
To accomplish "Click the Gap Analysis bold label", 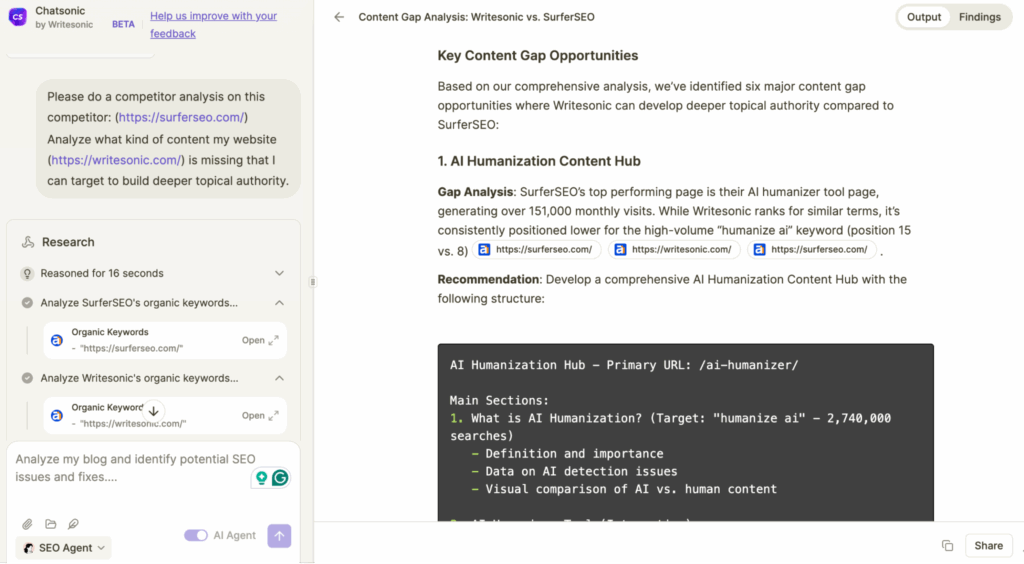I will (x=475, y=192).
